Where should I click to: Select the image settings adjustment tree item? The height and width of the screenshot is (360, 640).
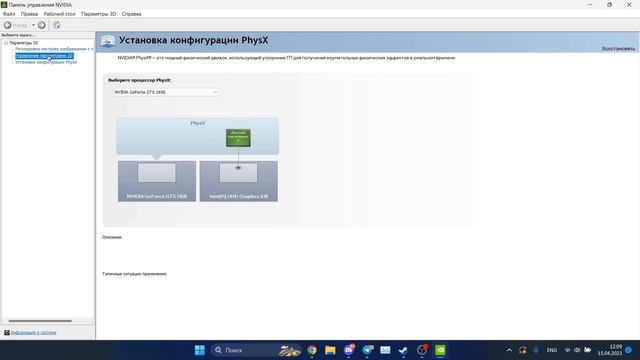coord(54,49)
